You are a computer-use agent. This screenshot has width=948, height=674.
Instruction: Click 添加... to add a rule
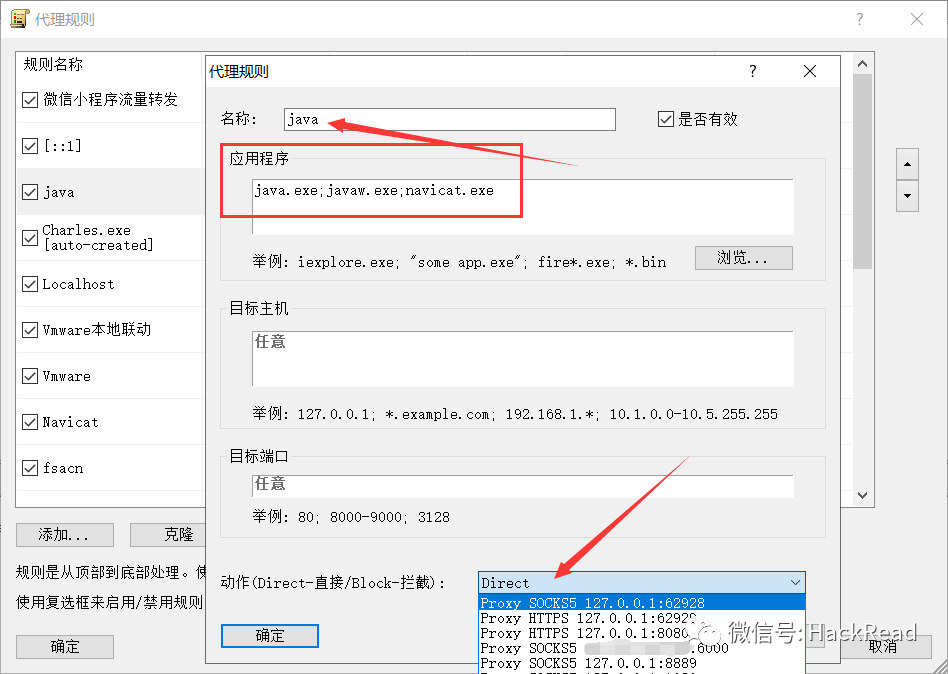point(65,535)
